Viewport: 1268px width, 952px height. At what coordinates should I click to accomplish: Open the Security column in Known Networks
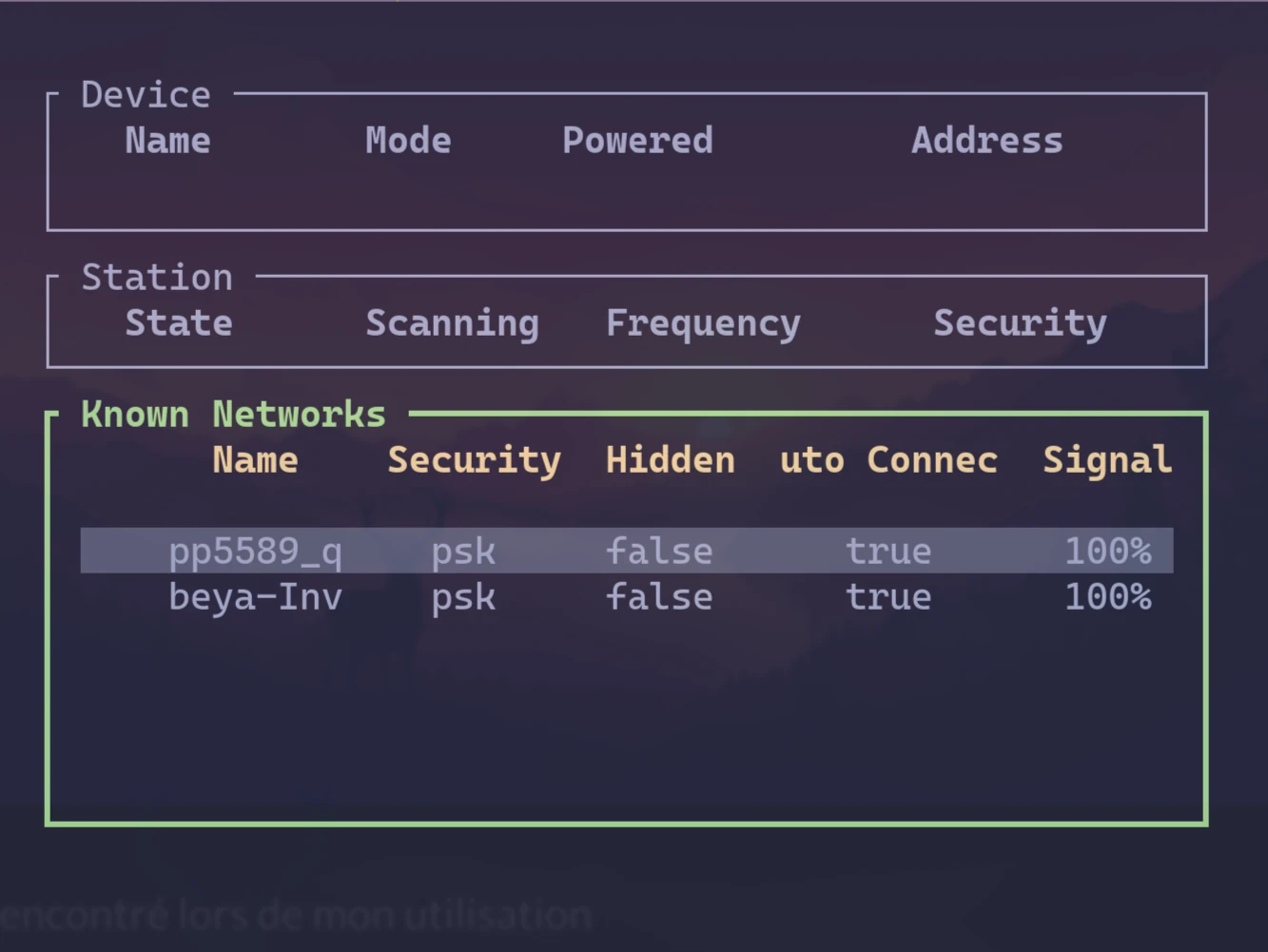pyautogui.click(x=474, y=459)
